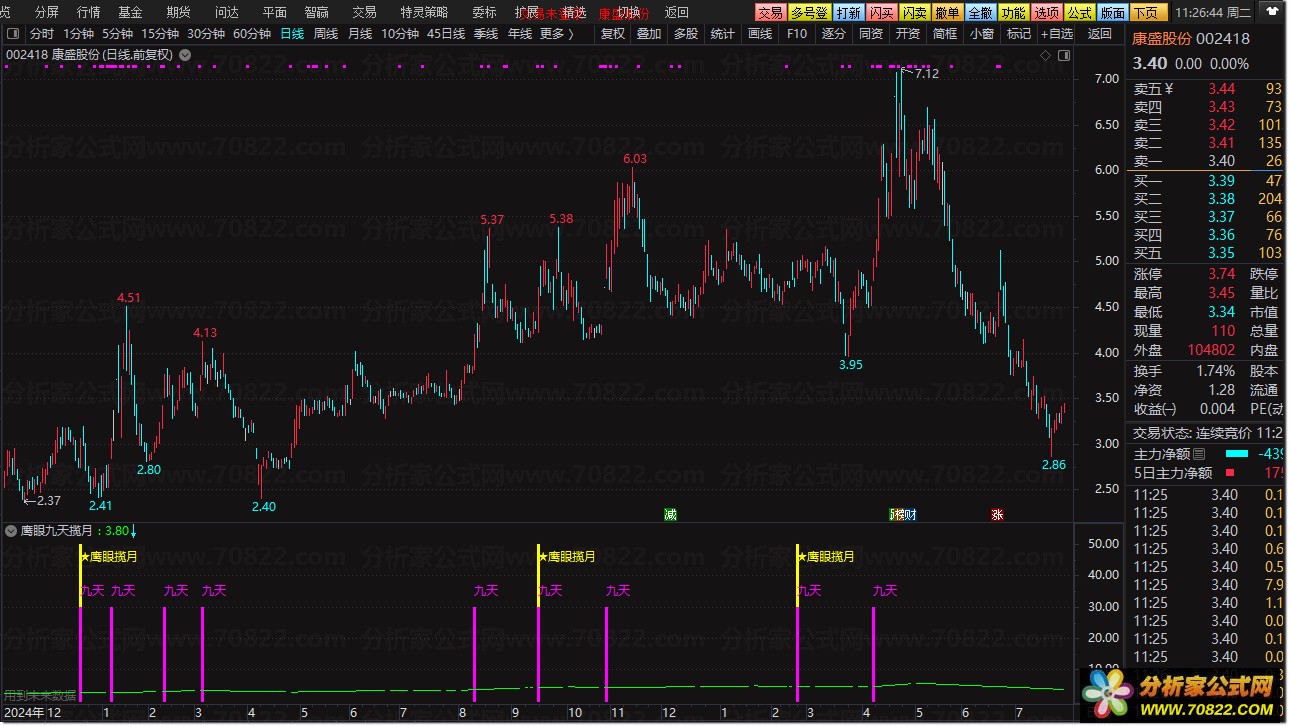Click the 减 marker on the chart
This screenshot has height=726, width=1290.
[670, 515]
